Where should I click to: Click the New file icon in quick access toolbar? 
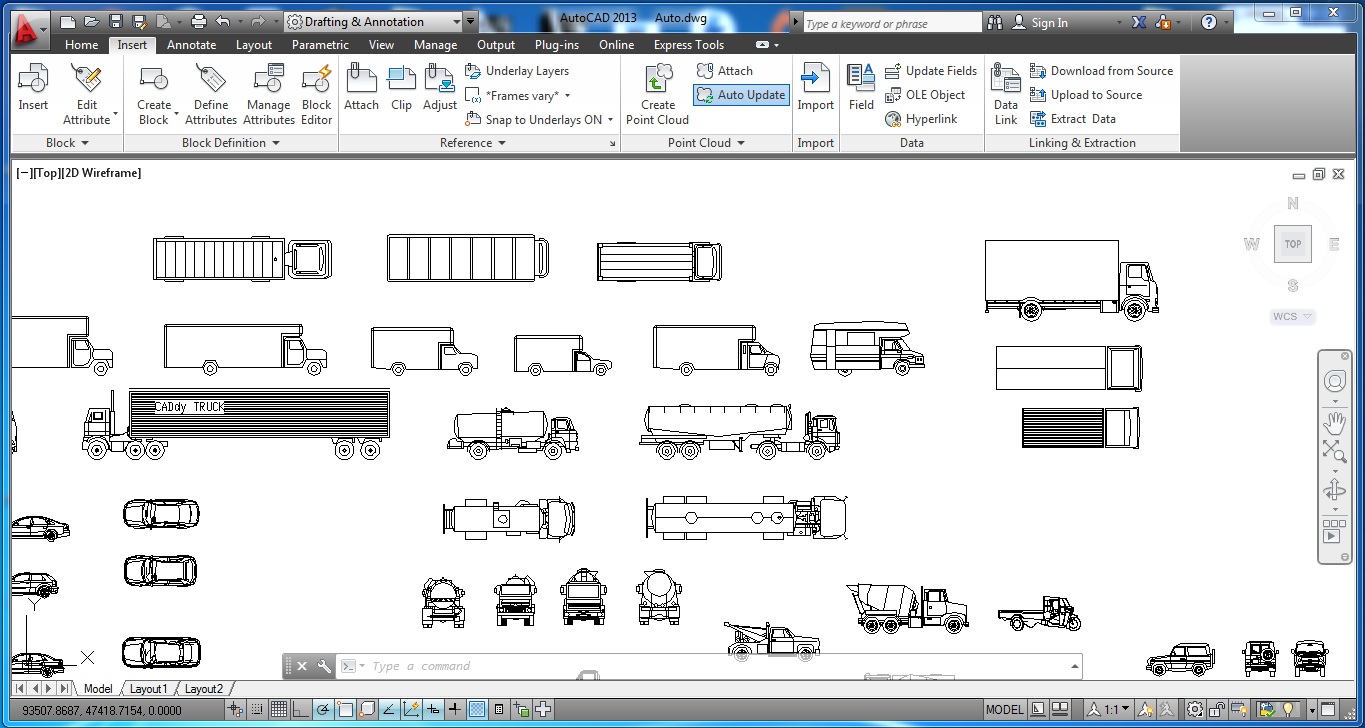(68, 22)
